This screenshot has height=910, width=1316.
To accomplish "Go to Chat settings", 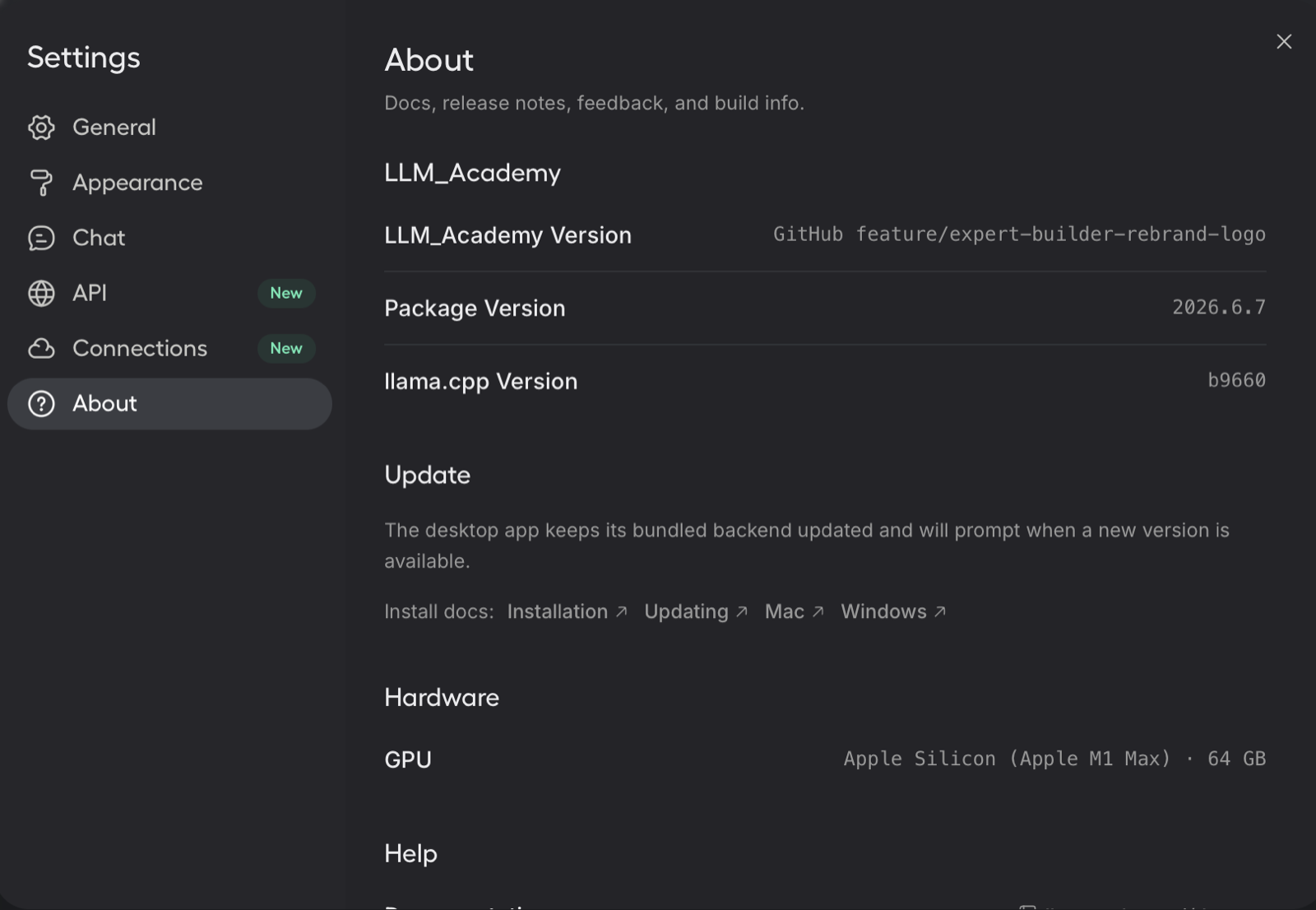I will pos(169,238).
